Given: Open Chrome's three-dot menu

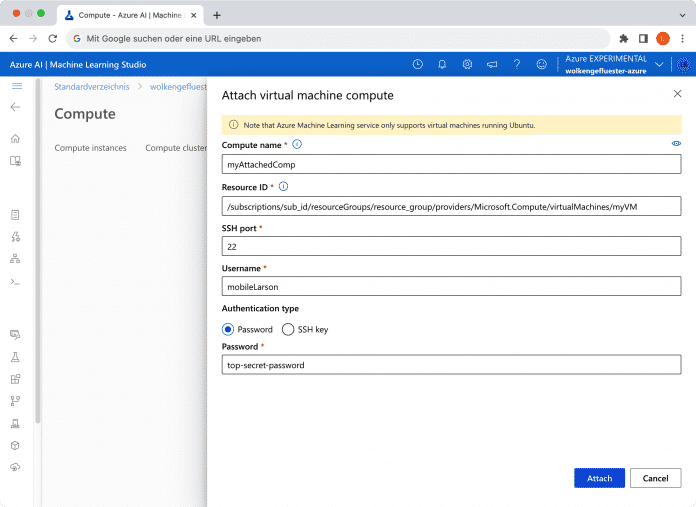Looking at the screenshot, I should [x=681, y=38].
